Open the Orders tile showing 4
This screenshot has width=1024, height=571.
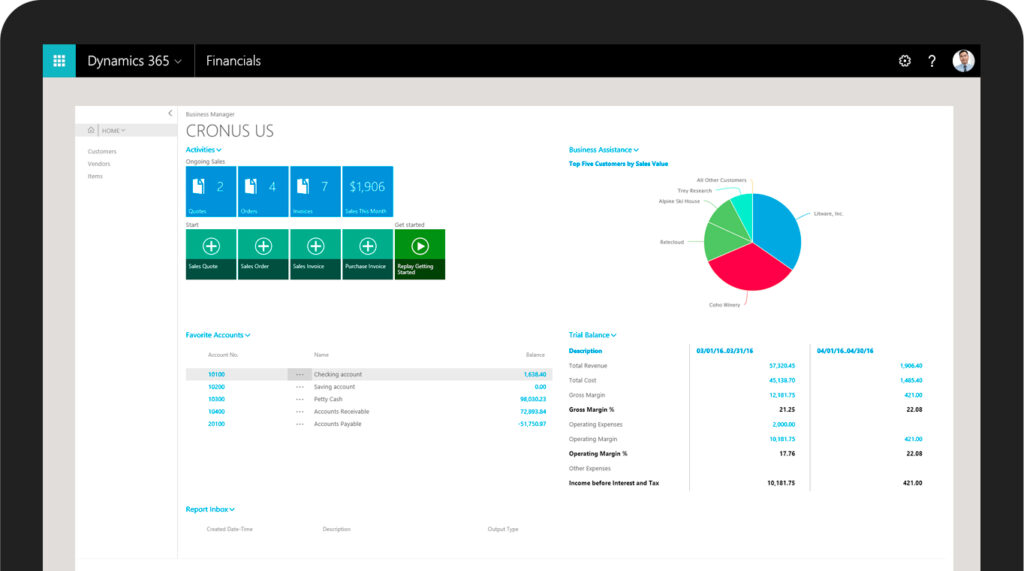(263, 191)
